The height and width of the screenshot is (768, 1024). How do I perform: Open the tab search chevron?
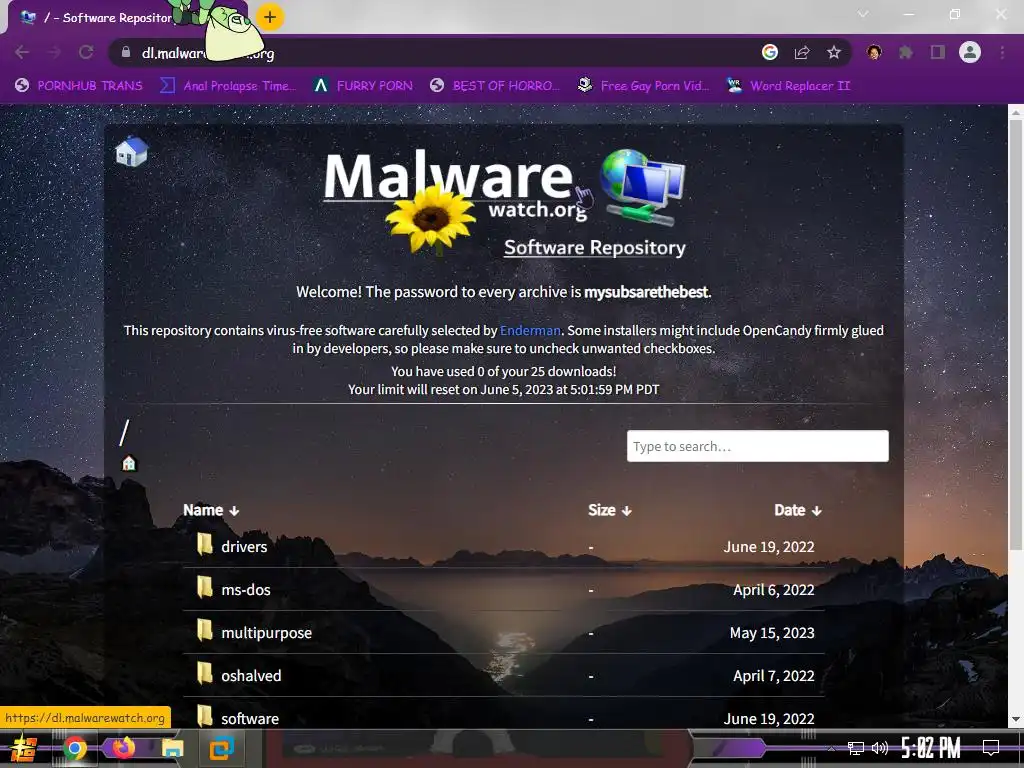[x=863, y=14]
